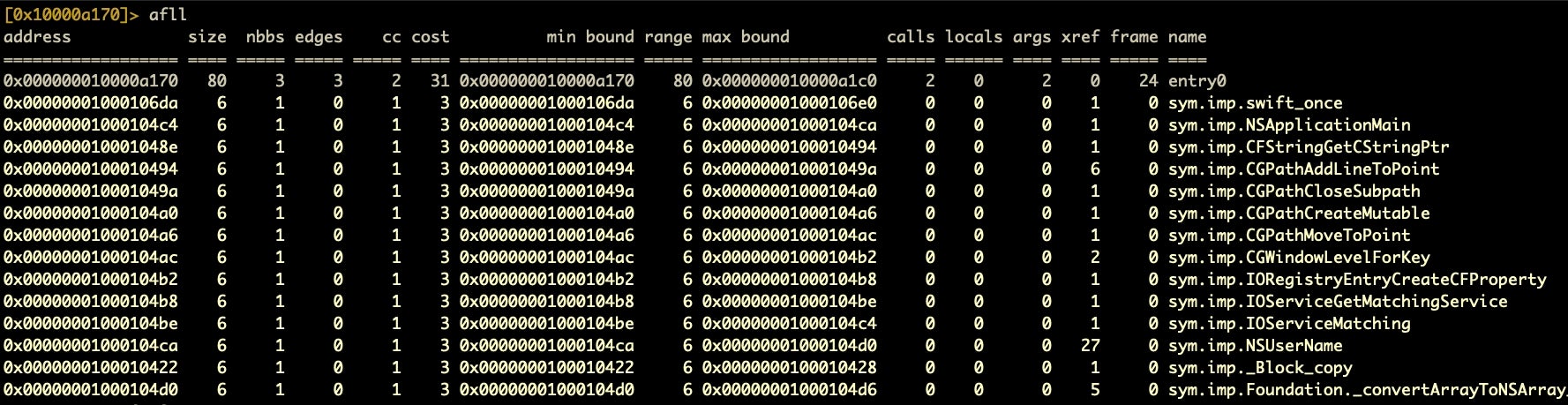This screenshot has height=405, width=1568.
Task: Select the sym.imp._Block_copy function name
Action: (1260, 368)
